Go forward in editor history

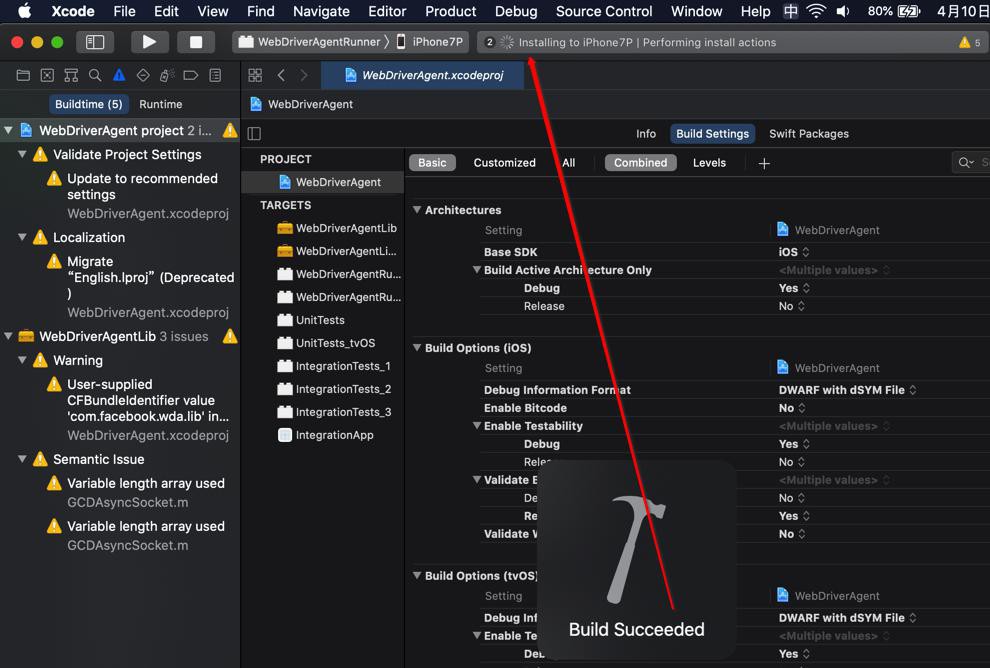point(304,76)
